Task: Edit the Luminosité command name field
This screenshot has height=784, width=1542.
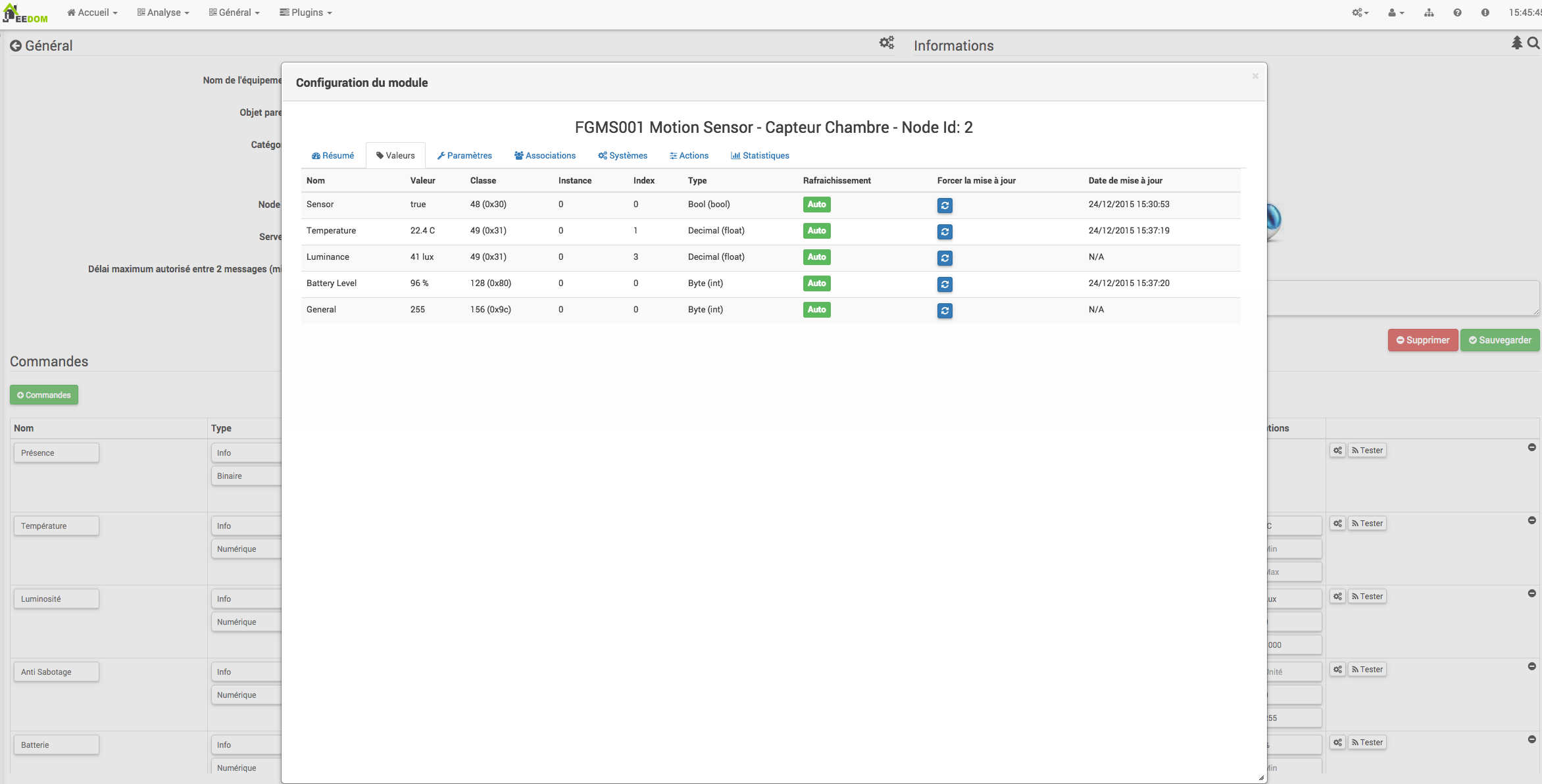Action: point(57,599)
